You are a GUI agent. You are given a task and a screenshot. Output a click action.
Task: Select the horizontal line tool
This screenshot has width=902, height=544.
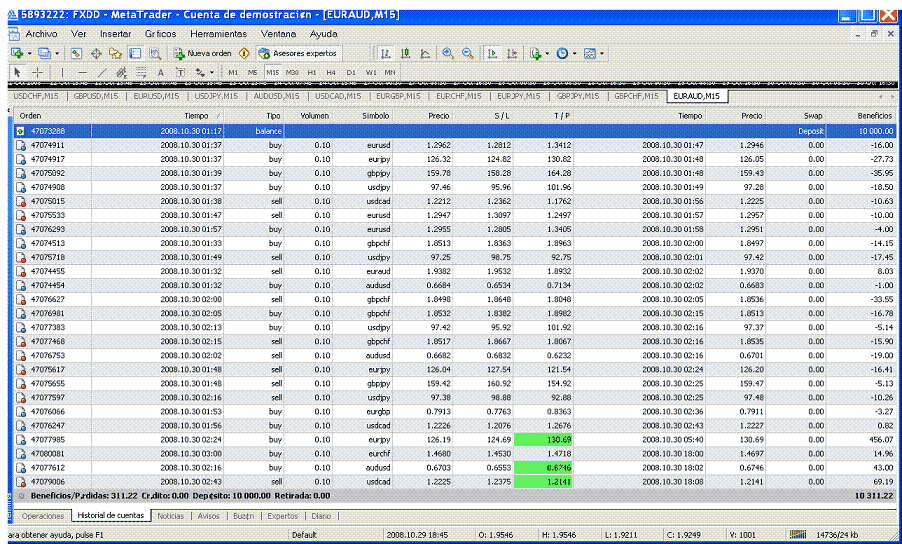[x=81, y=72]
